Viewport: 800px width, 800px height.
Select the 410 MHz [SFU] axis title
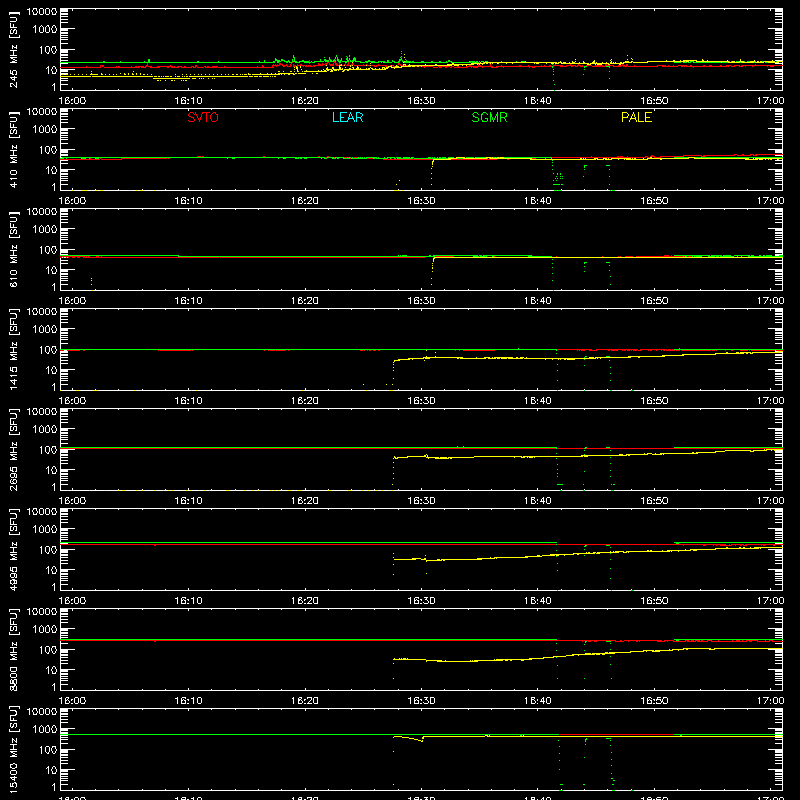14,149
